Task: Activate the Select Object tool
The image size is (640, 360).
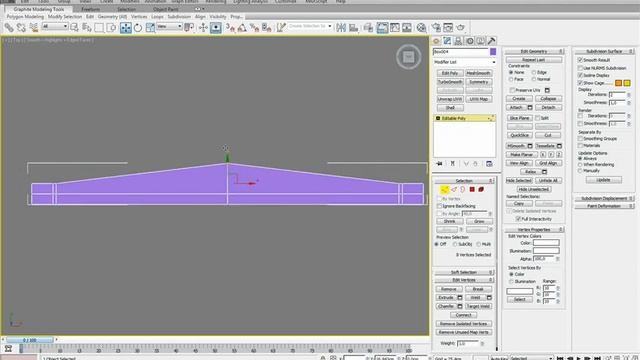Action: [x=74, y=27]
